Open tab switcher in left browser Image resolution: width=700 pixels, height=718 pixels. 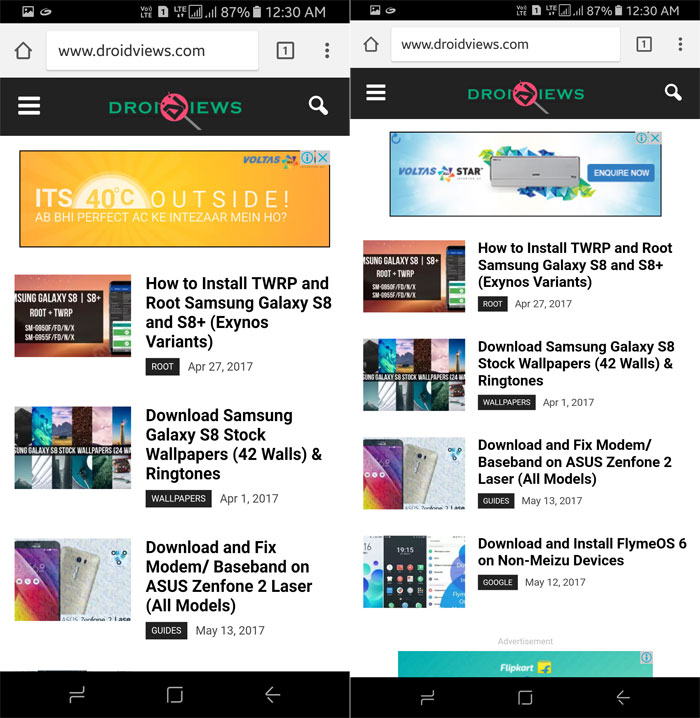click(x=285, y=50)
